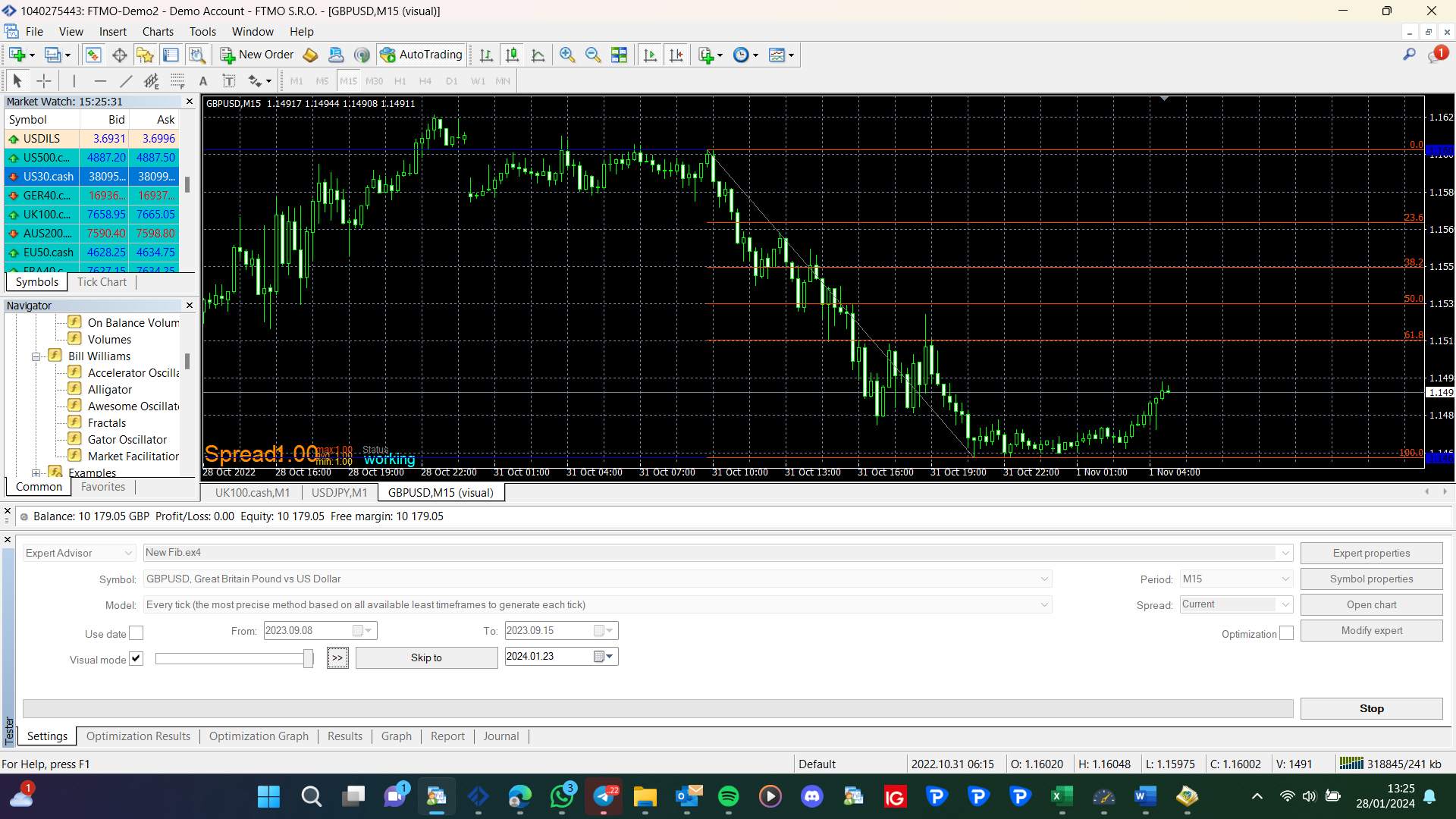Open the Skip to date picker dropdown

(x=604, y=657)
